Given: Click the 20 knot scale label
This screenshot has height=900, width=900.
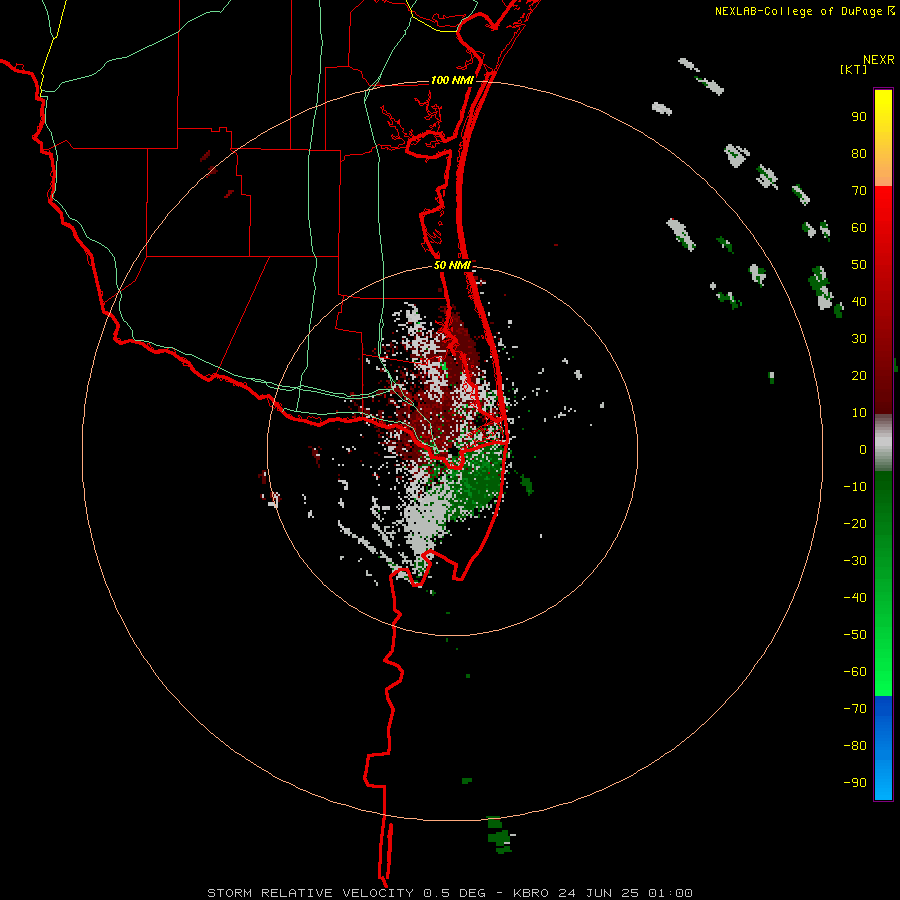Looking at the screenshot, I should click(859, 375).
